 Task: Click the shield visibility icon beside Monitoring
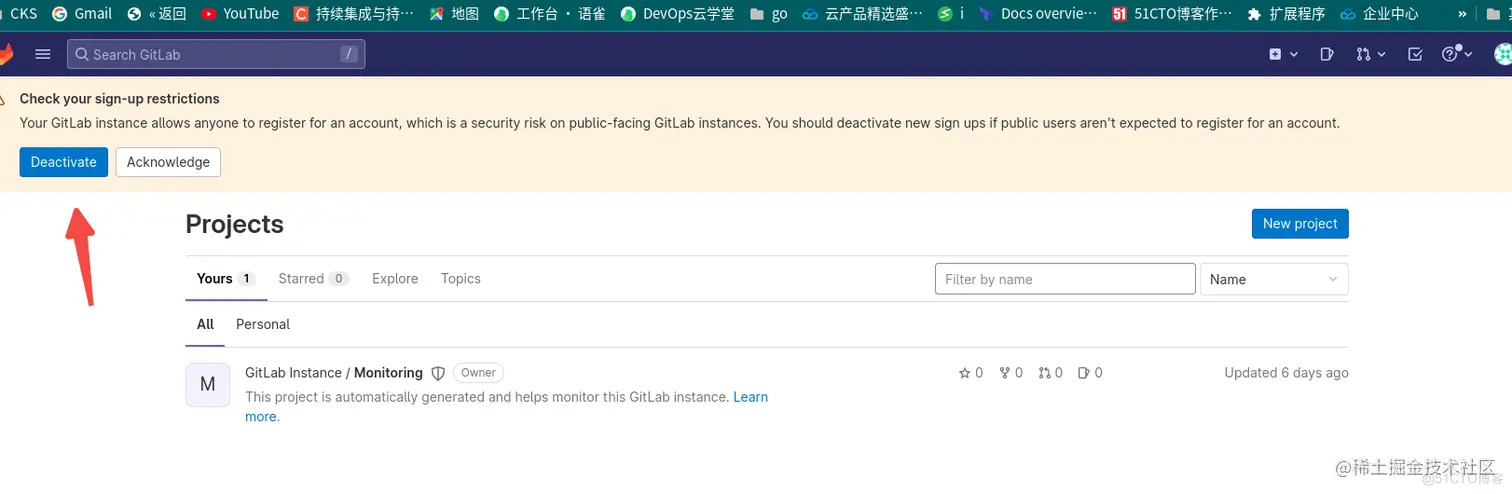(438, 373)
